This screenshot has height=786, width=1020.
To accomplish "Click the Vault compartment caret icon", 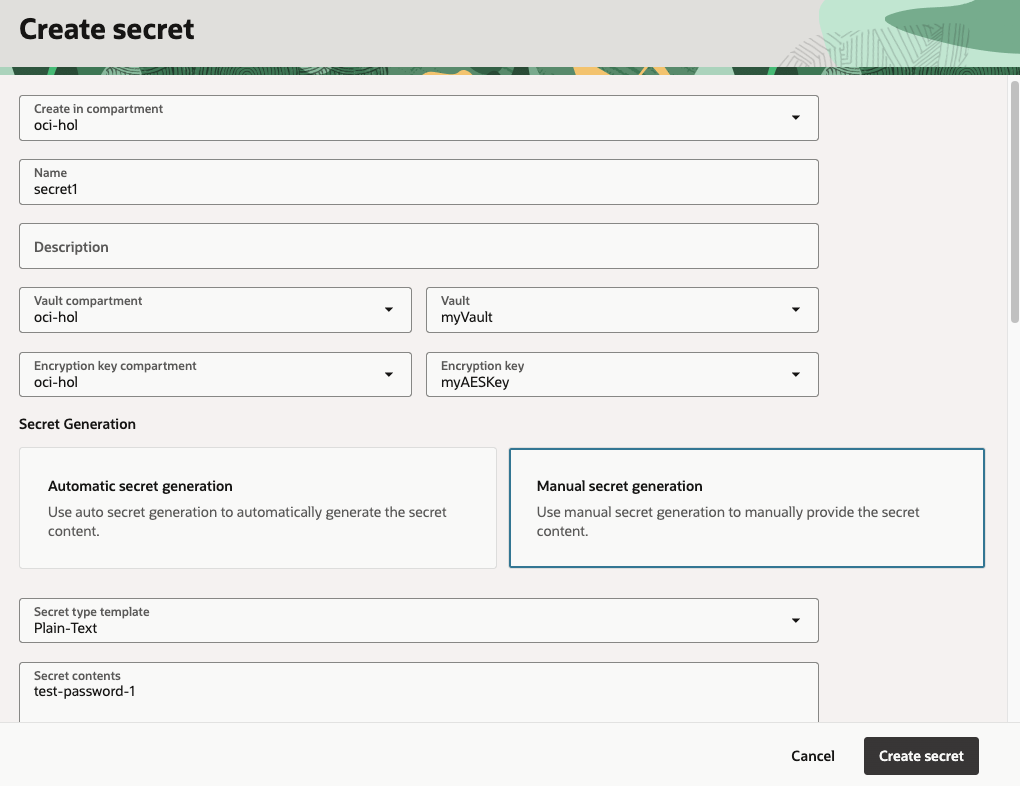I will tap(389, 310).
